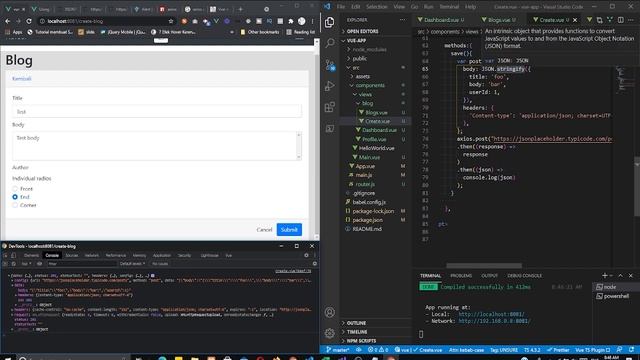
Task: Open the Run and Debug view
Action: click(x=330, y=86)
